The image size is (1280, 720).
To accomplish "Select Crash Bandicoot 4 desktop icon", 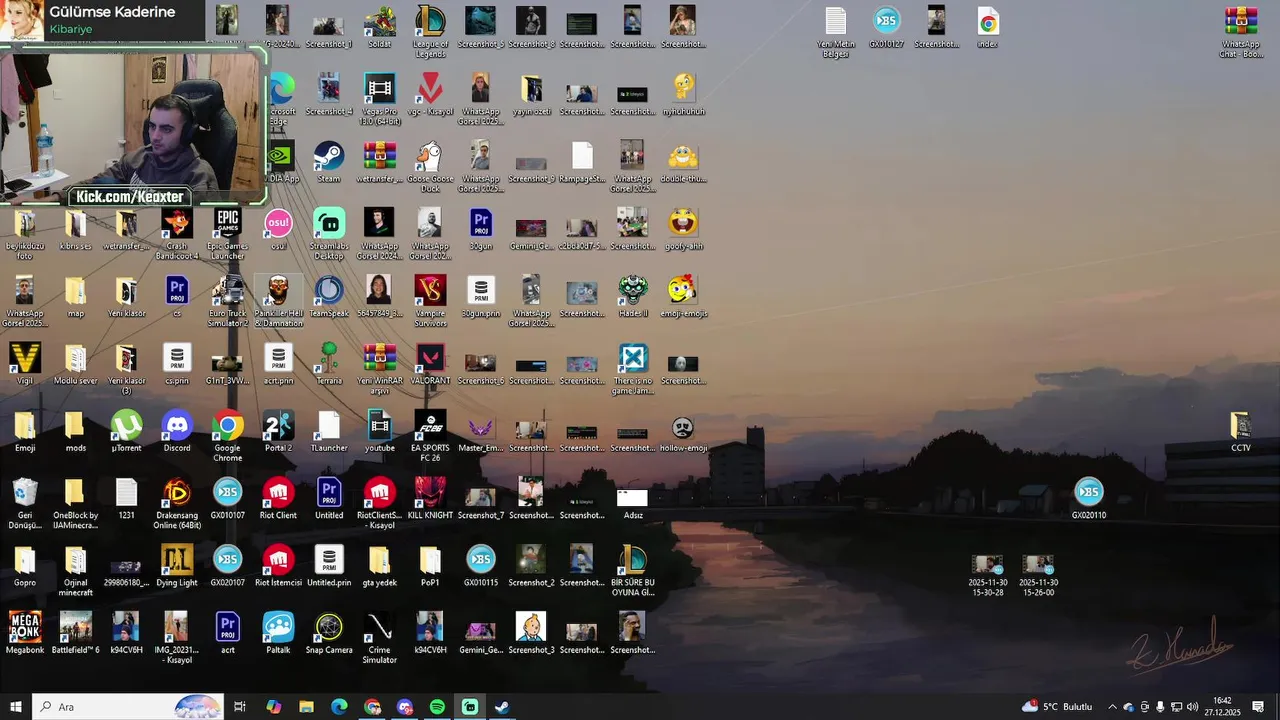I will point(177,234).
